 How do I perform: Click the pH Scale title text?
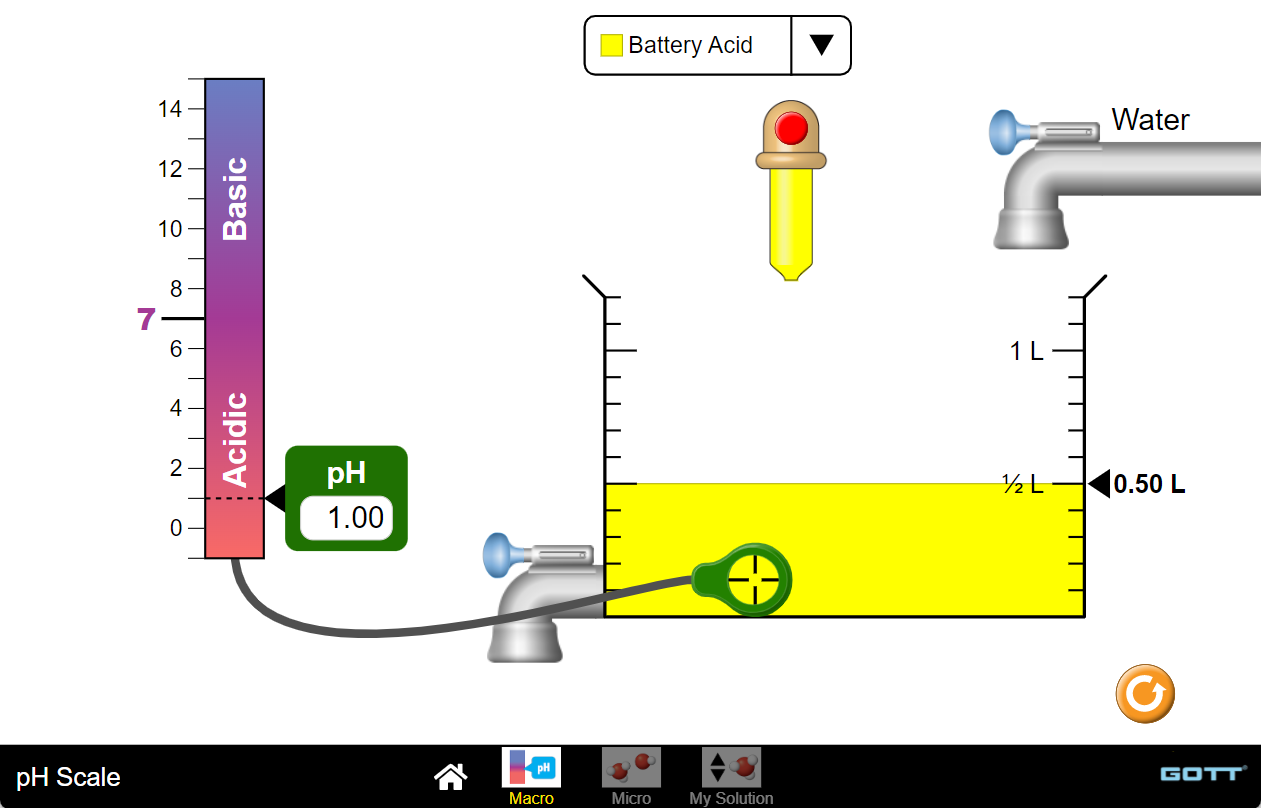click(x=68, y=777)
